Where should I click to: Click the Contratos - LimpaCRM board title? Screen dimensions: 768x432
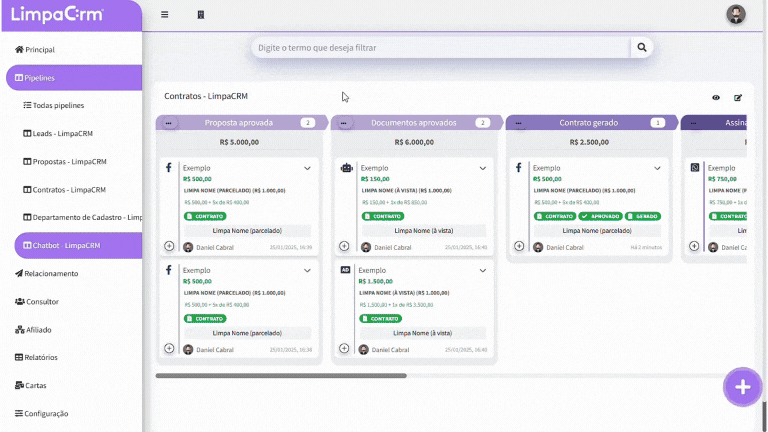point(206,96)
